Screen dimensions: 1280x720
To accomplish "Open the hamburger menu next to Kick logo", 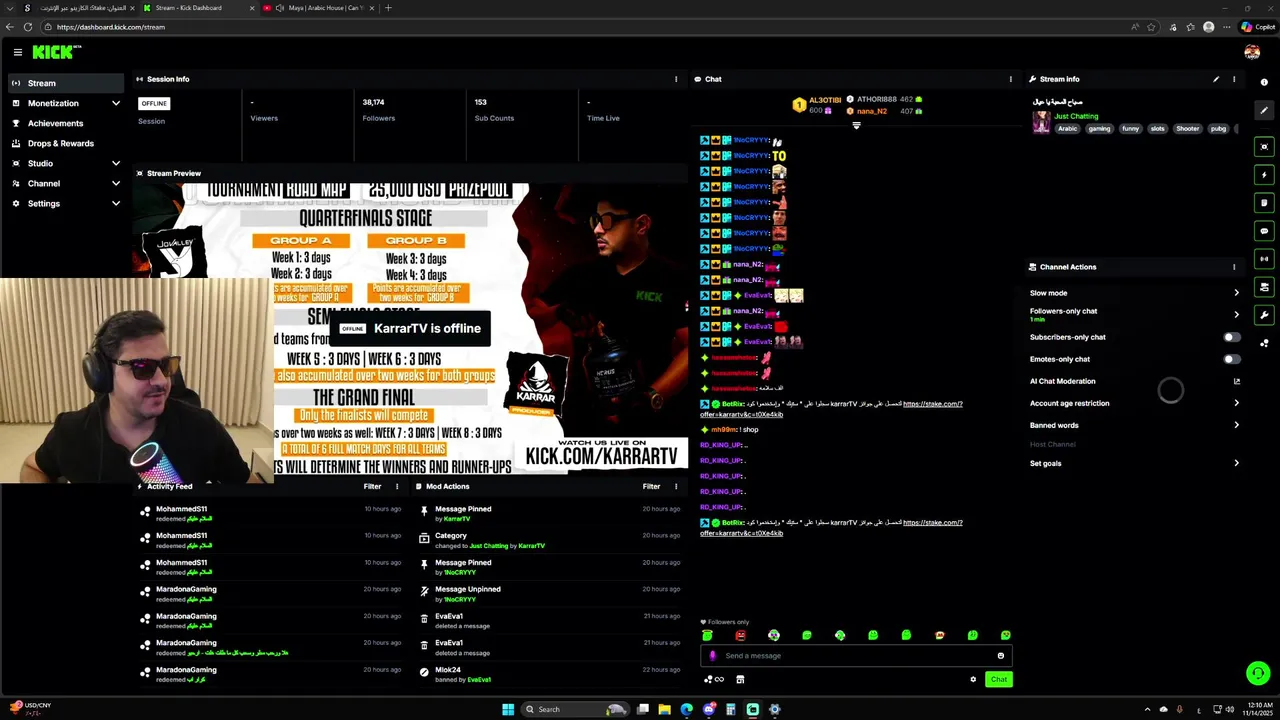I will pyautogui.click(x=17, y=52).
